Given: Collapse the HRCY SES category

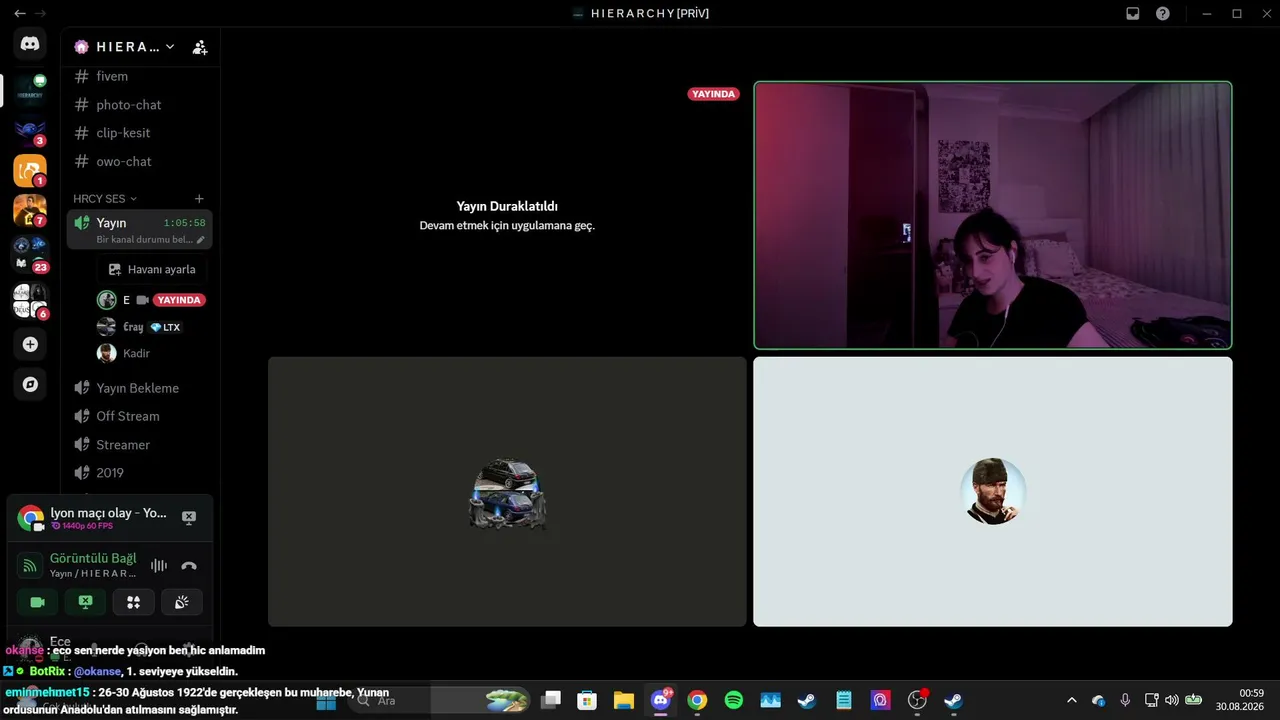Looking at the screenshot, I should tap(105, 199).
